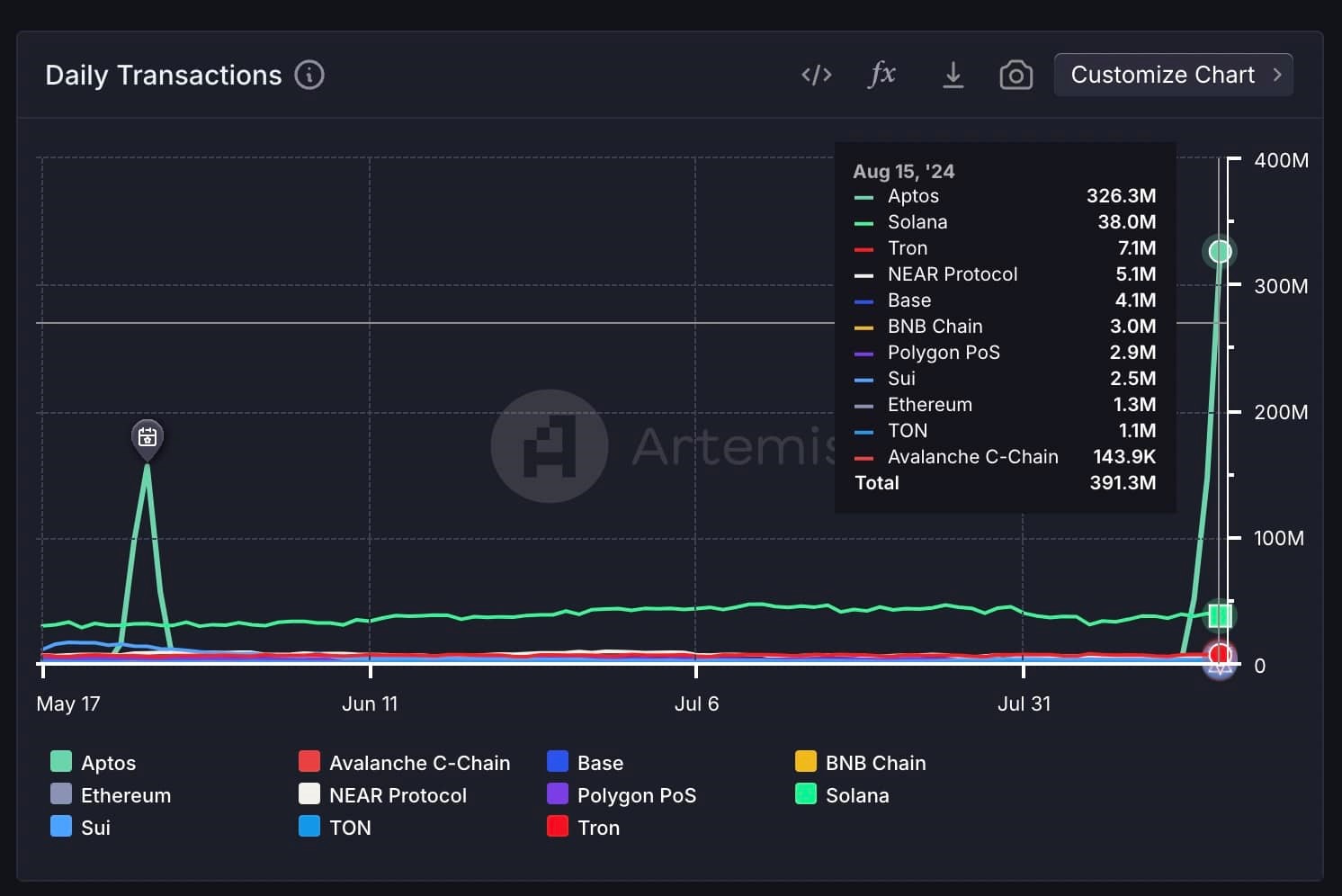Open the embed code icon

[x=816, y=75]
